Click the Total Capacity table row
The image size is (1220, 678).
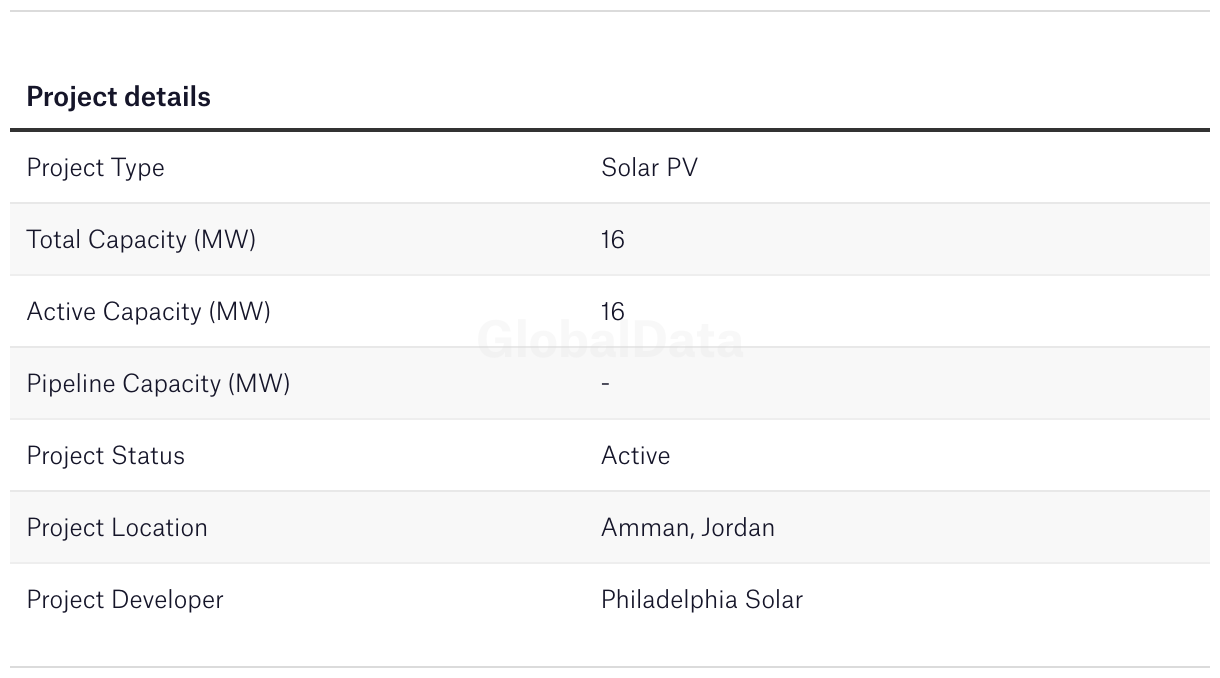[x=610, y=240]
